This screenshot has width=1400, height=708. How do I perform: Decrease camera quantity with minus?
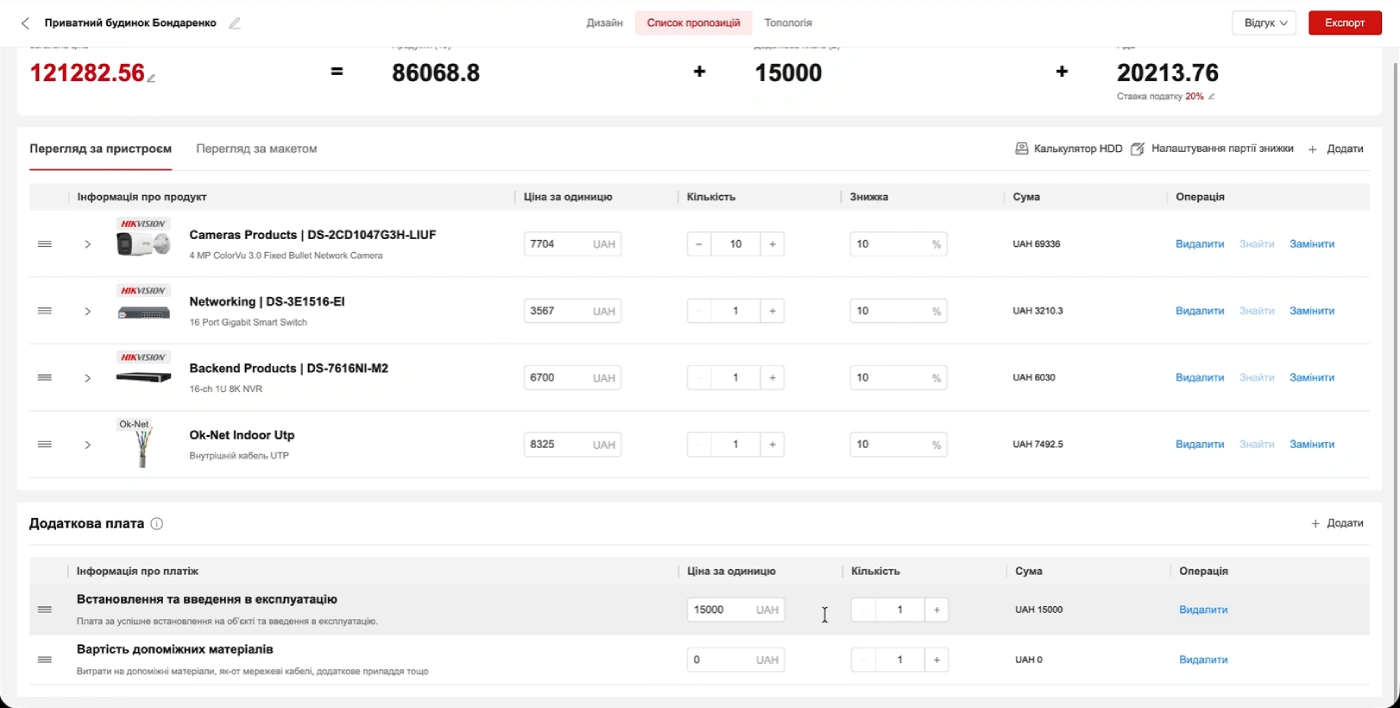tap(699, 244)
